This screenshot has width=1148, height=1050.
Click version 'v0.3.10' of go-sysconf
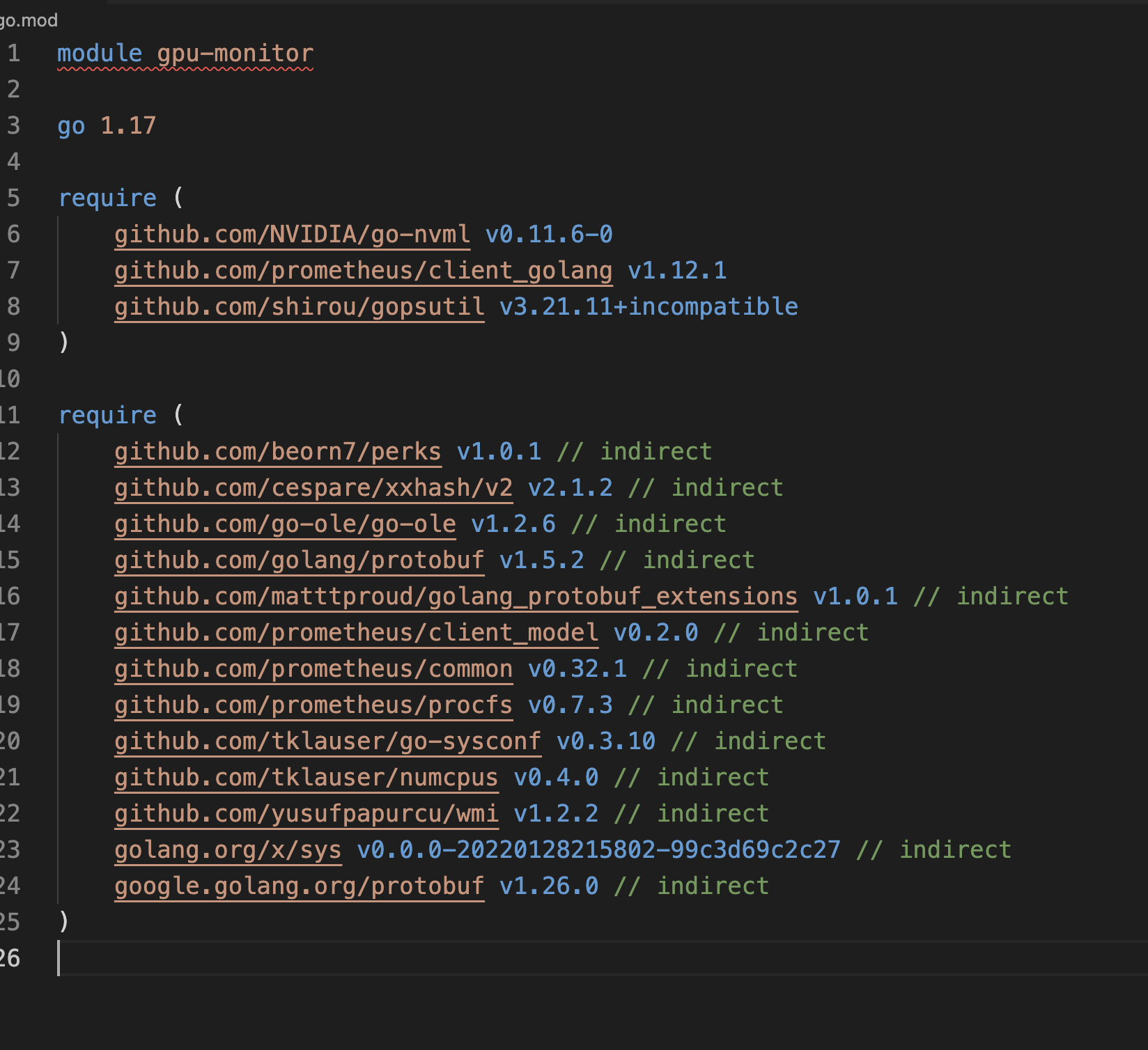coord(606,742)
